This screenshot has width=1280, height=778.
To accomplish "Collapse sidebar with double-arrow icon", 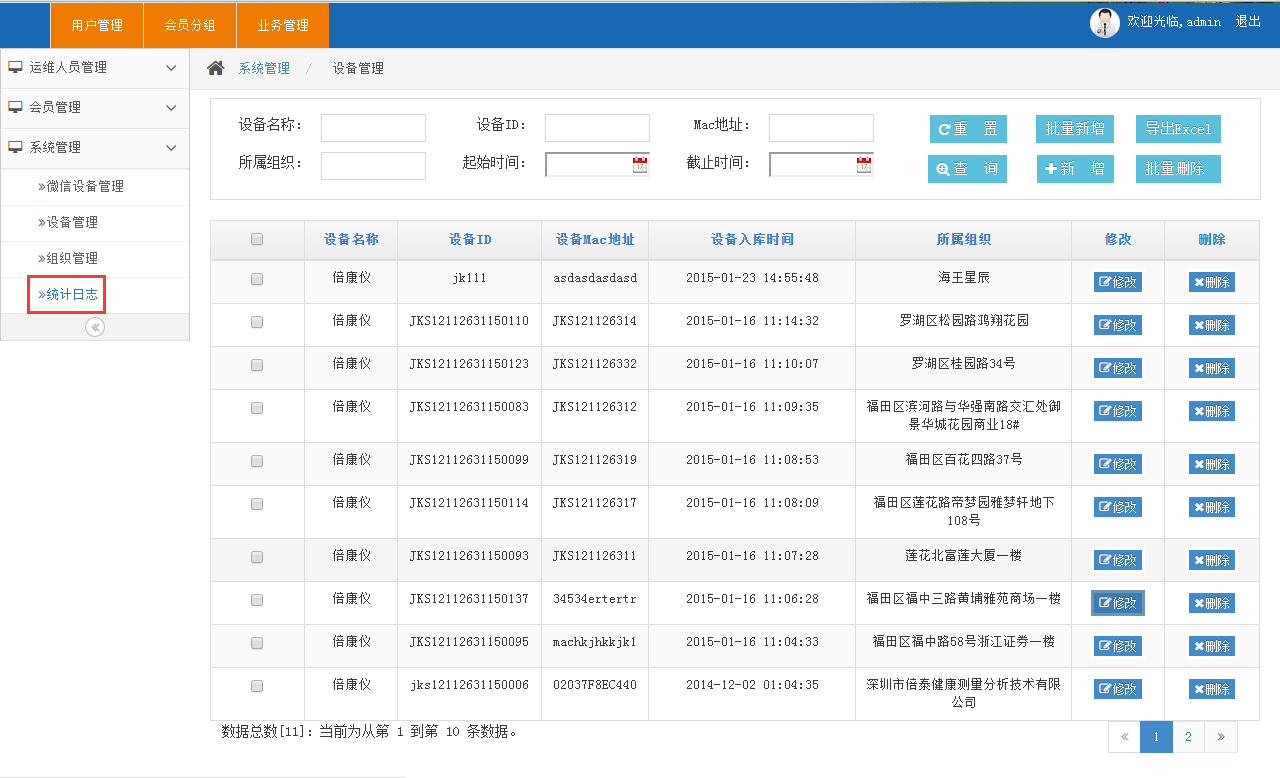I will [95, 327].
